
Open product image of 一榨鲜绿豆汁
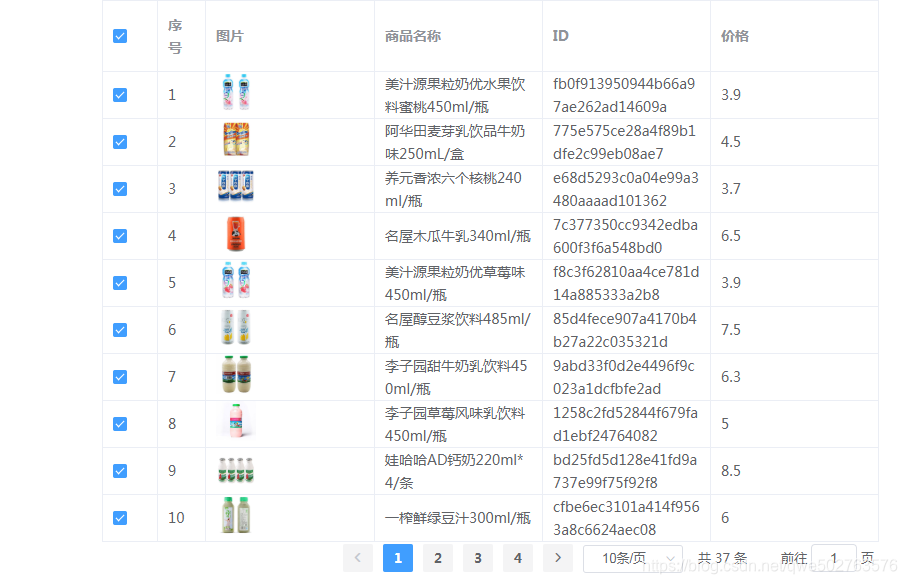point(236,515)
